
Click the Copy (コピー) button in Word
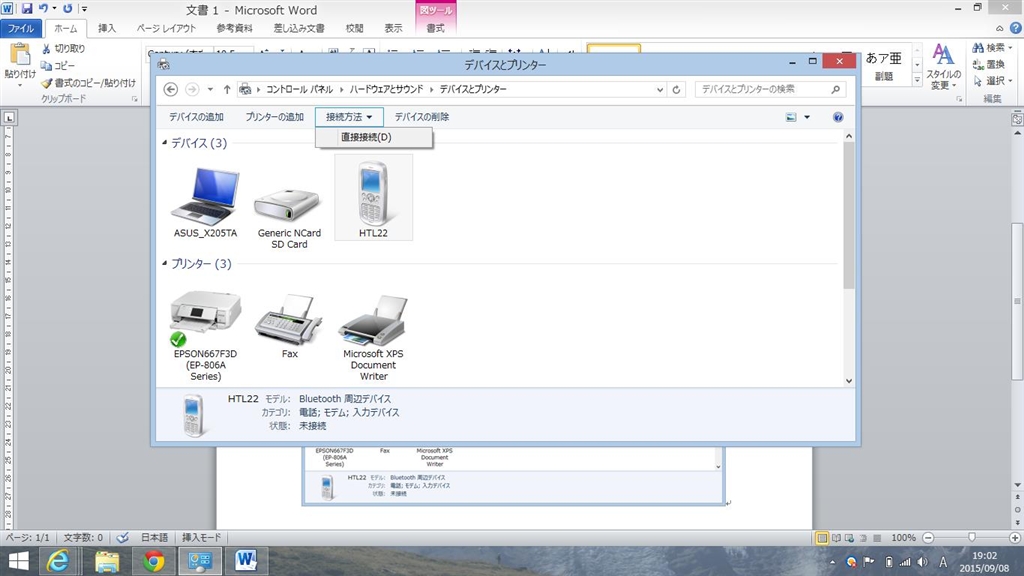57,65
